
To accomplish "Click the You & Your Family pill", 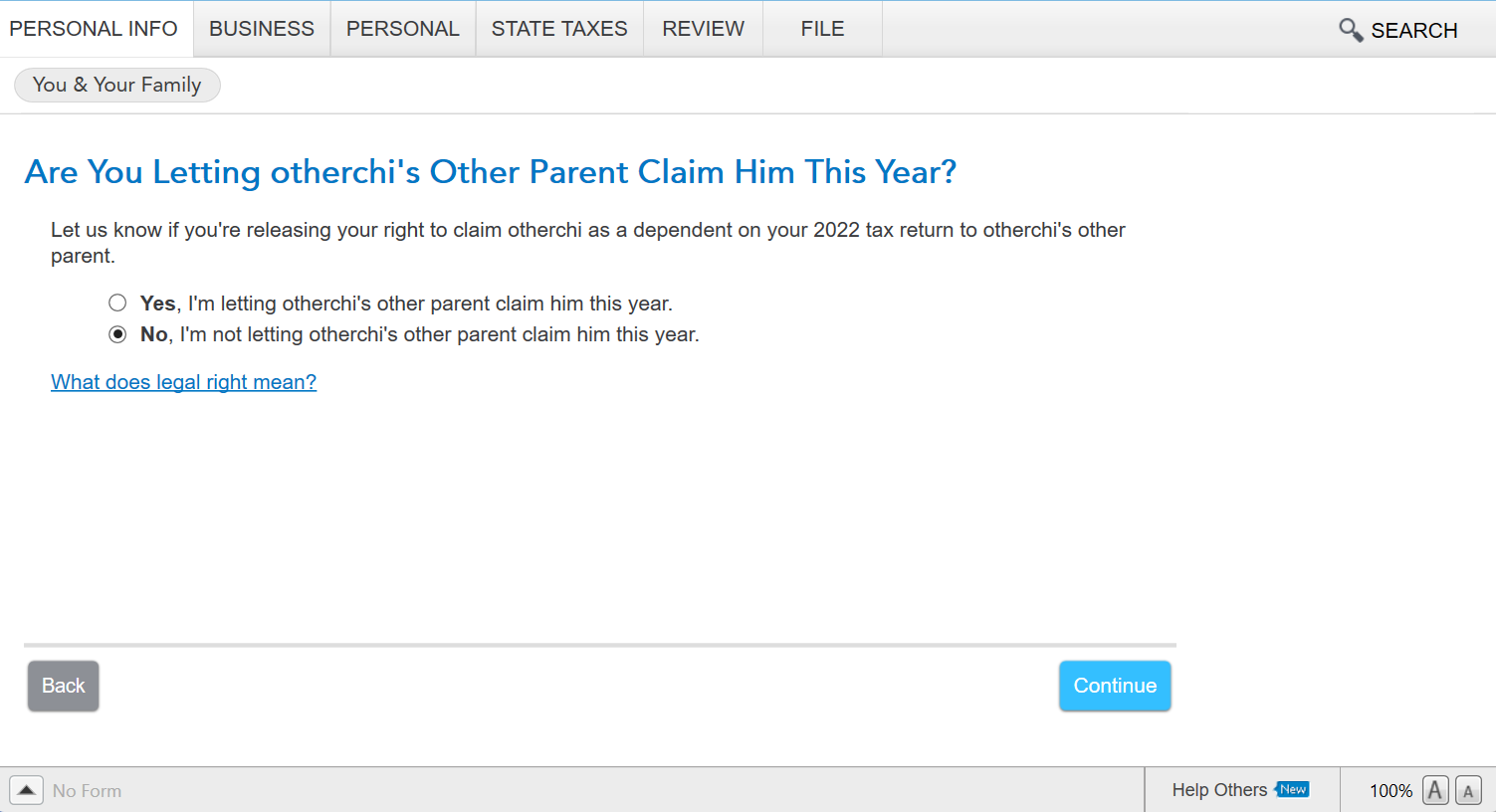I will 117,85.
